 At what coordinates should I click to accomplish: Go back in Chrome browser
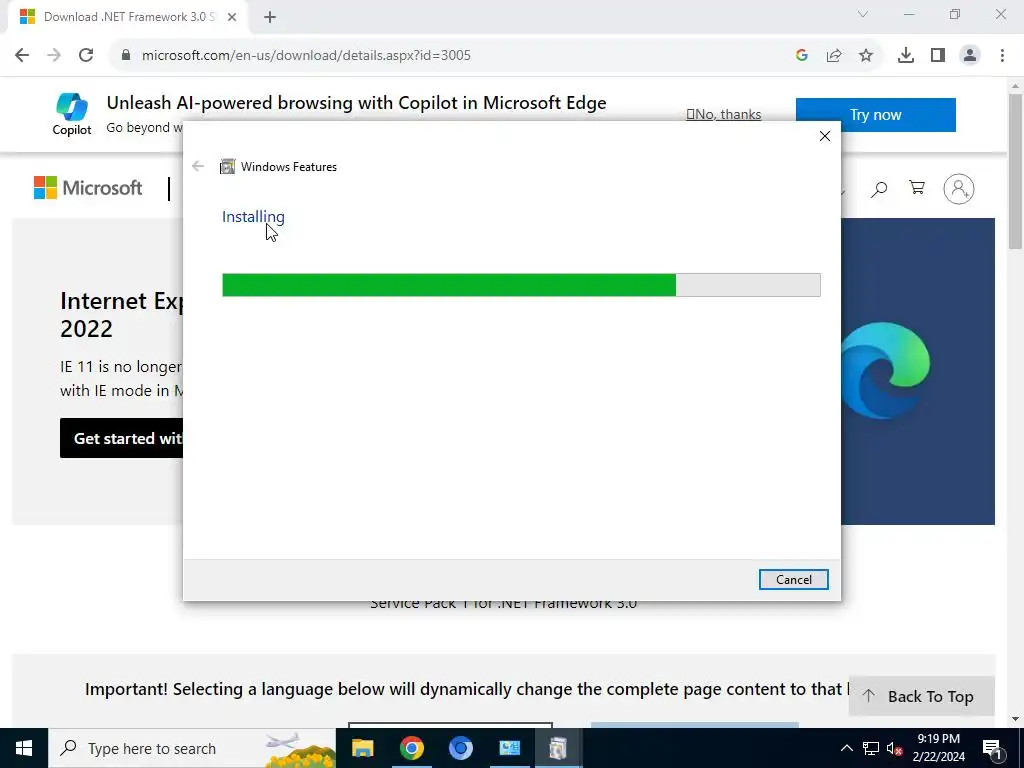tap(22, 55)
